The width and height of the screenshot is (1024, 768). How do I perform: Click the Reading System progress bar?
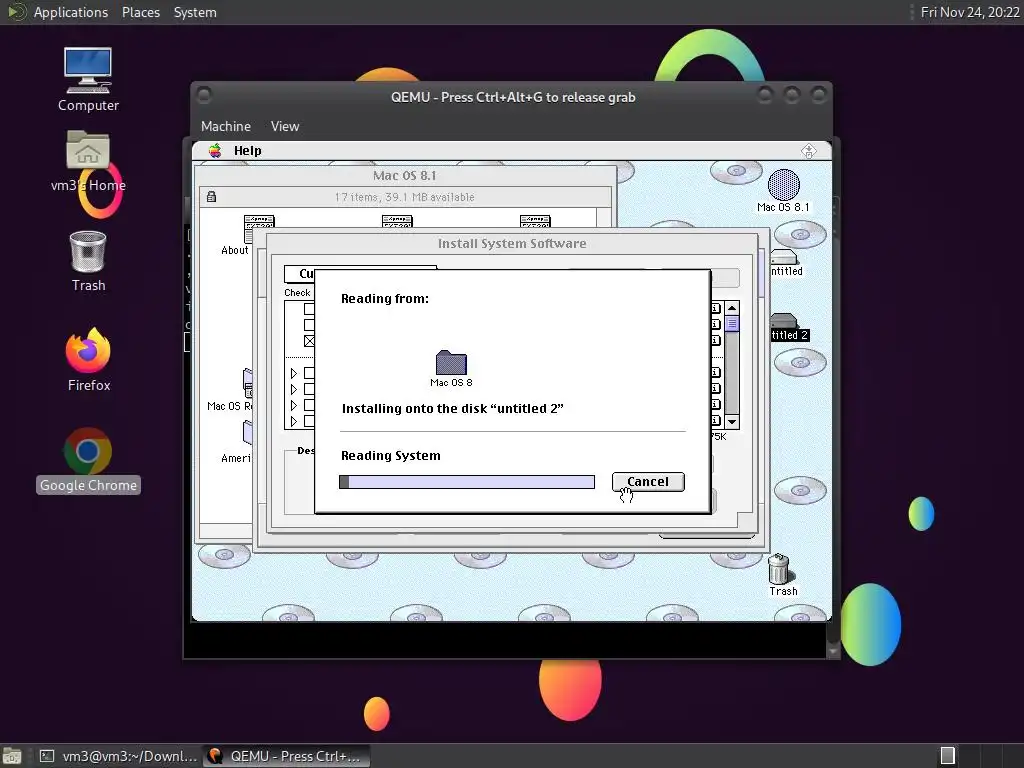(467, 482)
